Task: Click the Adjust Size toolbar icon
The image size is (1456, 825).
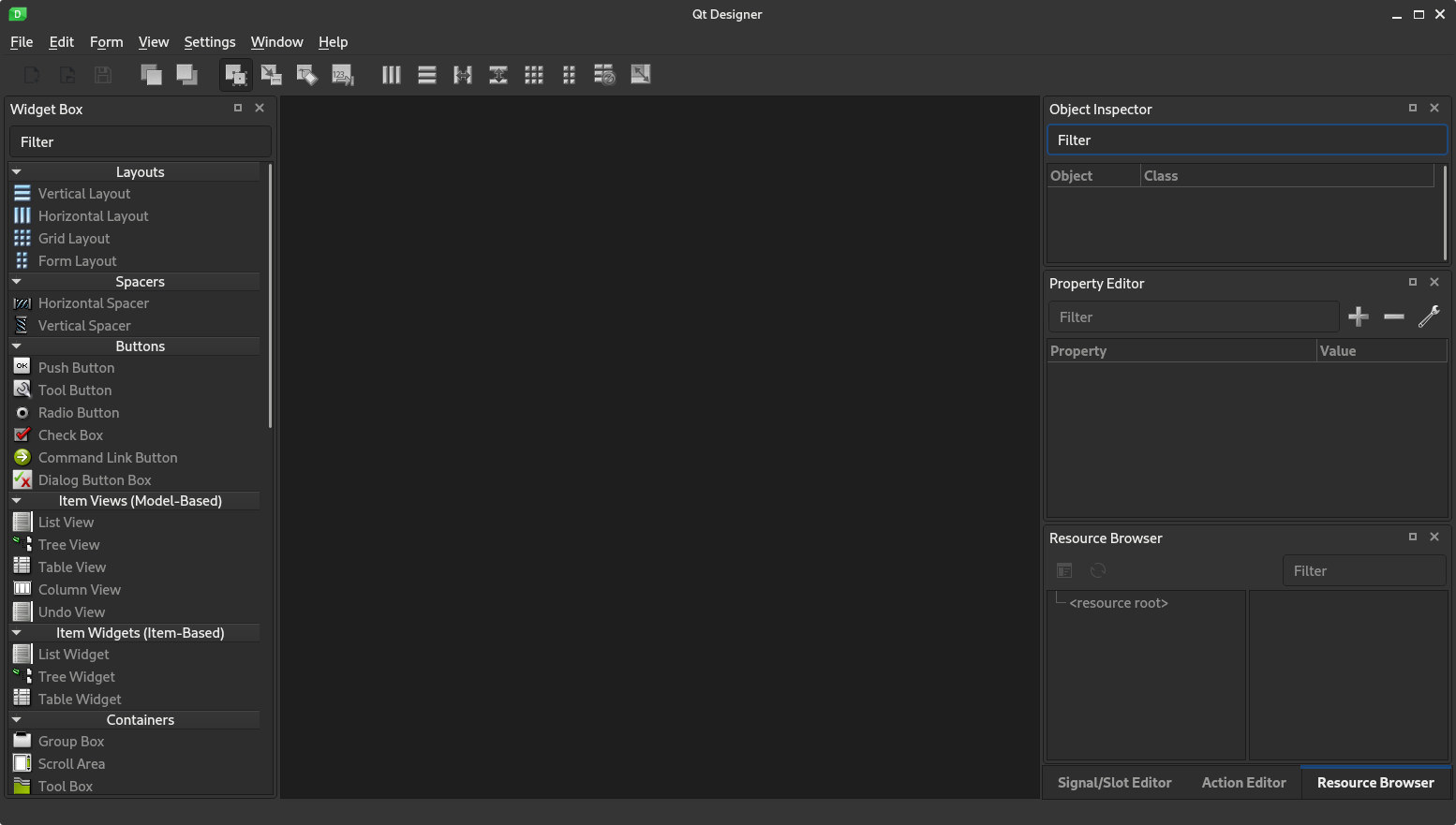Action: tap(641, 75)
